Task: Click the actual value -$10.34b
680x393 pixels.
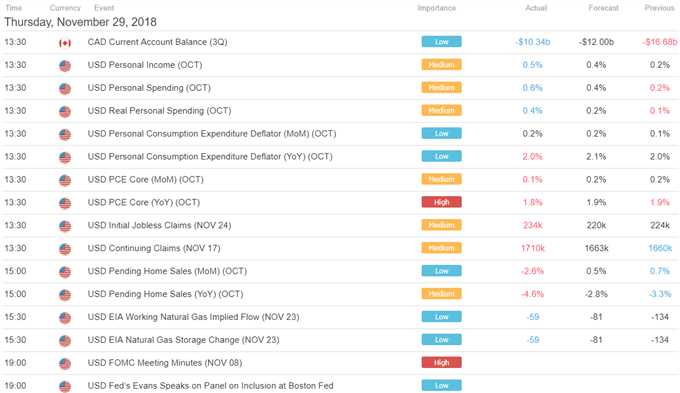Action: click(x=533, y=42)
